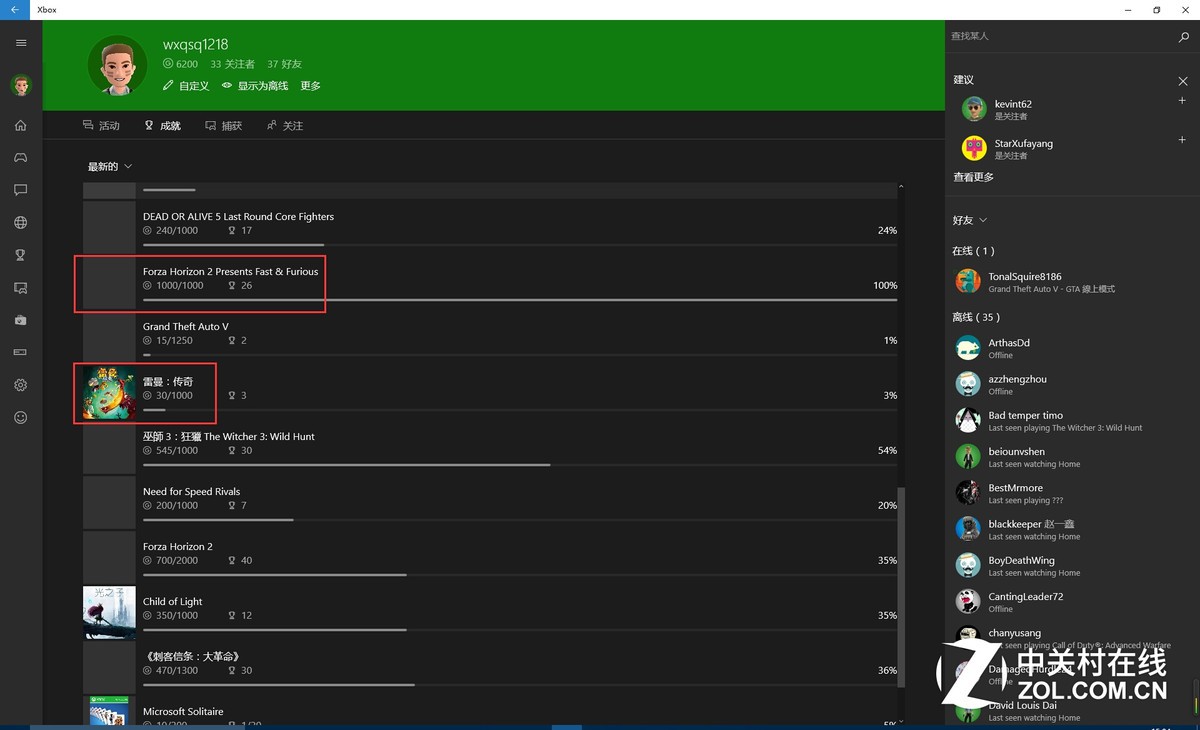This screenshot has height=730, width=1200.
Task: Go to Home in the sidebar
Action: (x=21, y=126)
